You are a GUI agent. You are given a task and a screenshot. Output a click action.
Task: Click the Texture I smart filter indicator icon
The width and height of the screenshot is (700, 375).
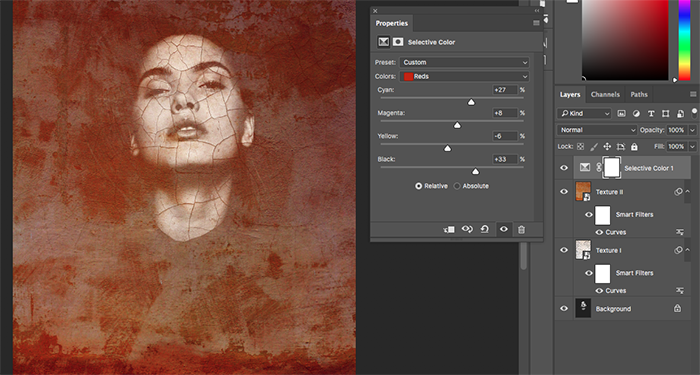pos(678,250)
